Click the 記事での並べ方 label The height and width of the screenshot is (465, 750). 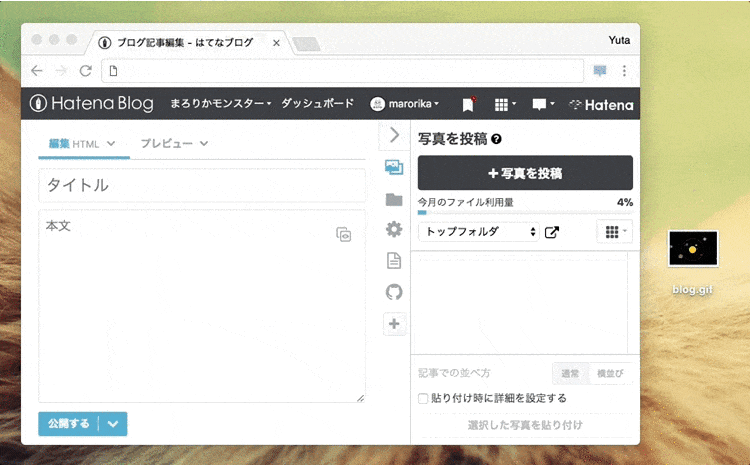[x=454, y=373]
